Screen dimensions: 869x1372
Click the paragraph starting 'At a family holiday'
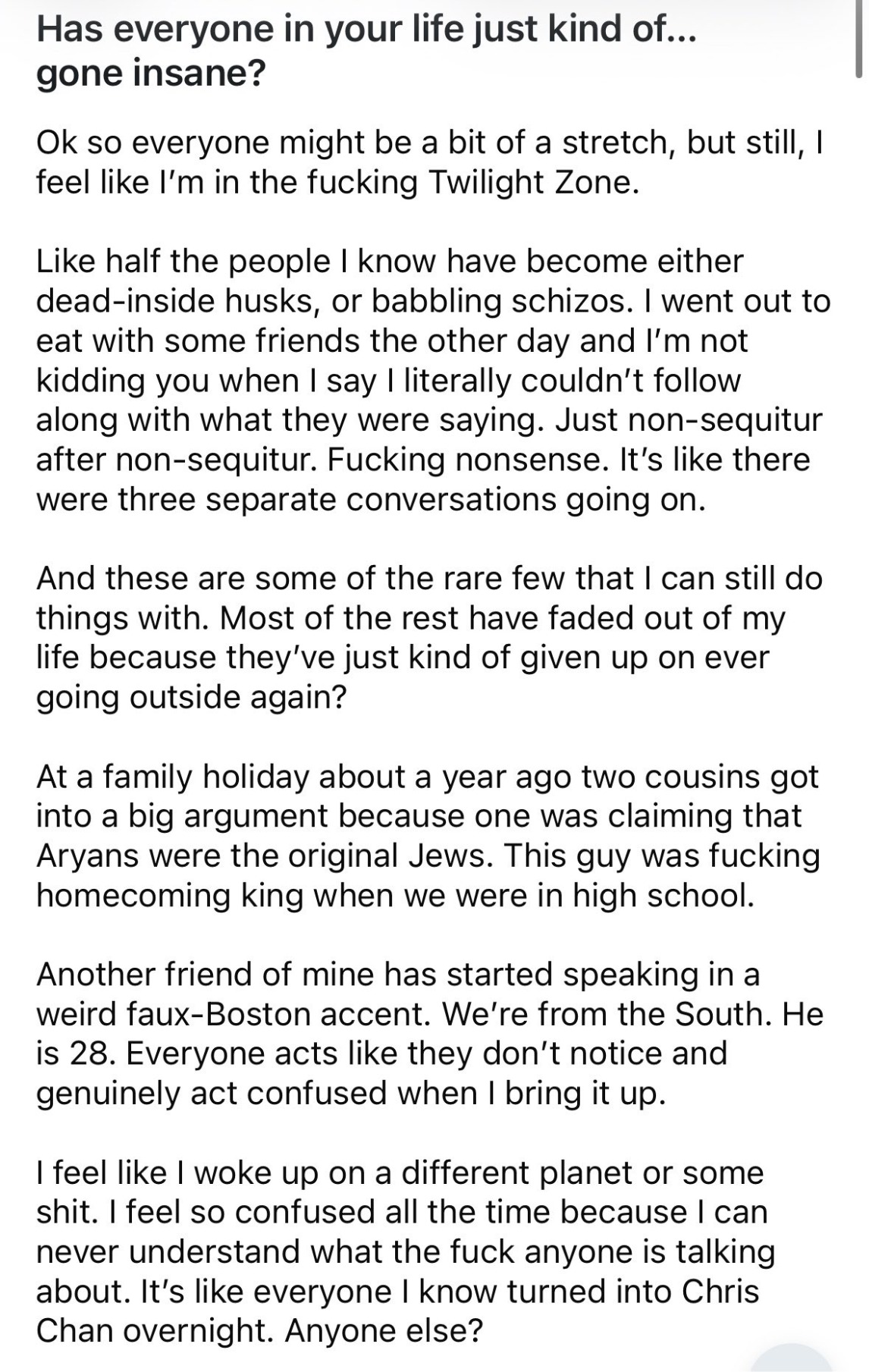coord(428,836)
